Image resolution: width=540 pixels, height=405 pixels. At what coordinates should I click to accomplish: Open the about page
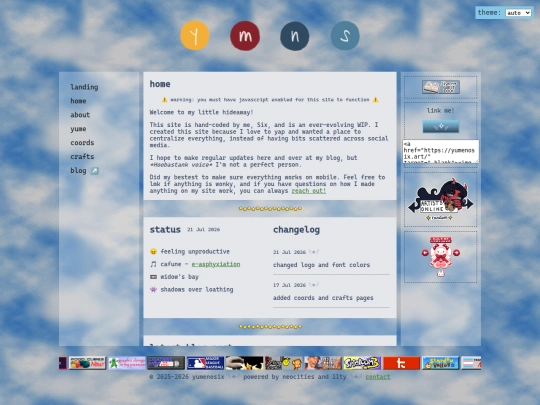[x=80, y=115]
